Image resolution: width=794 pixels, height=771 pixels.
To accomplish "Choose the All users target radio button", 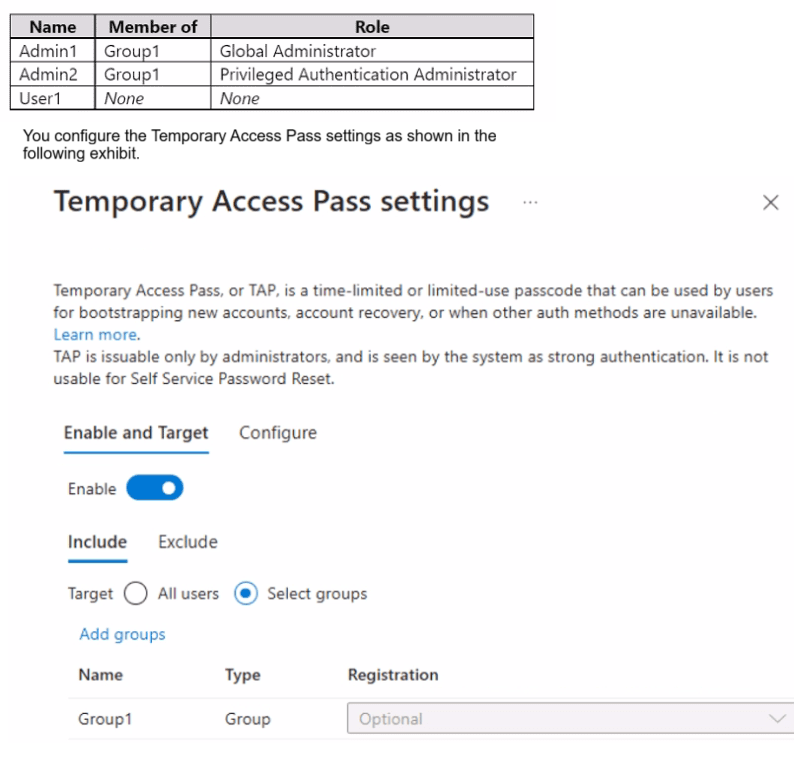I will [136, 594].
